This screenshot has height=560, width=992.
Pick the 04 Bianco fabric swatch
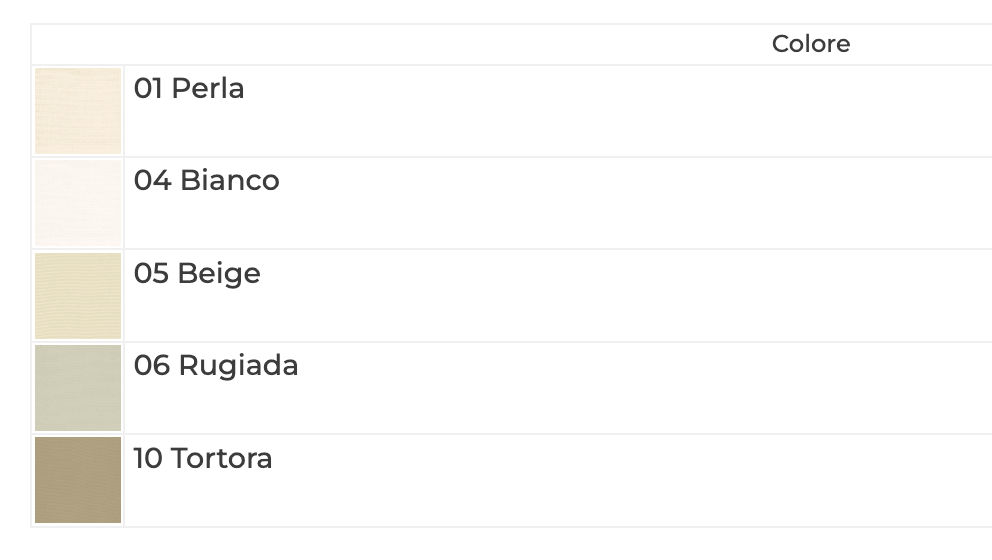pos(78,203)
